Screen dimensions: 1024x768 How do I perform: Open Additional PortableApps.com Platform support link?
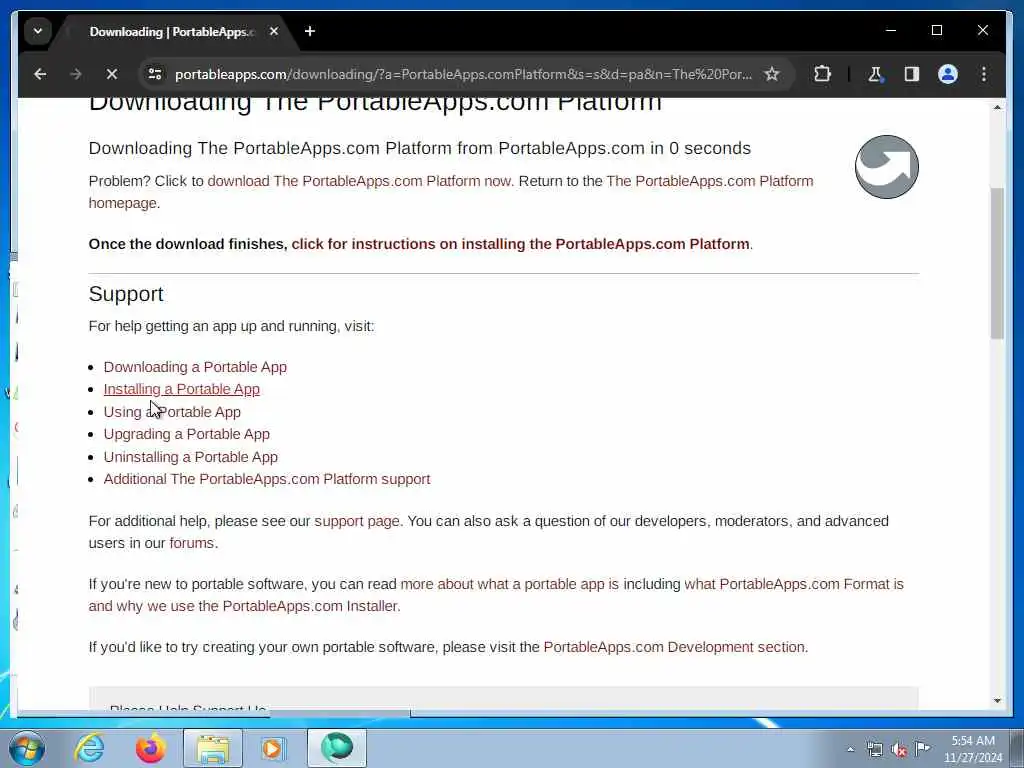266,479
